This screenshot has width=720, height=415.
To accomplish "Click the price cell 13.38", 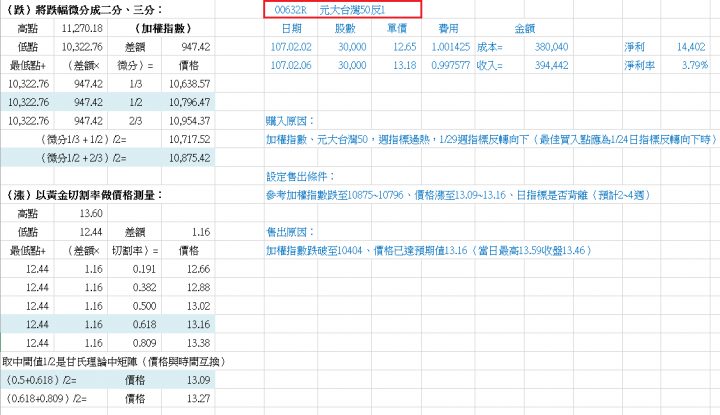I will point(198,343).
